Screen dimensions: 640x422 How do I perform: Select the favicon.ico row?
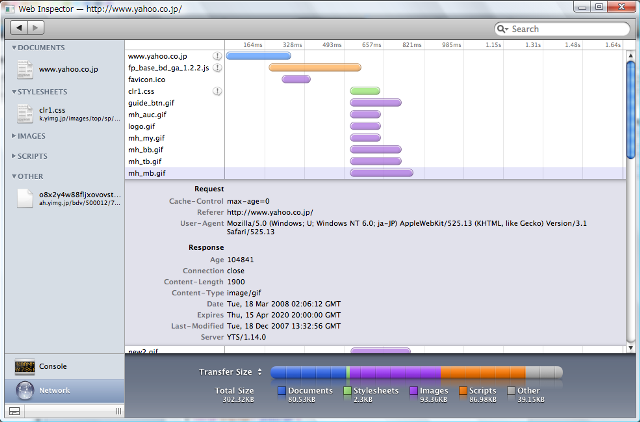375,79
